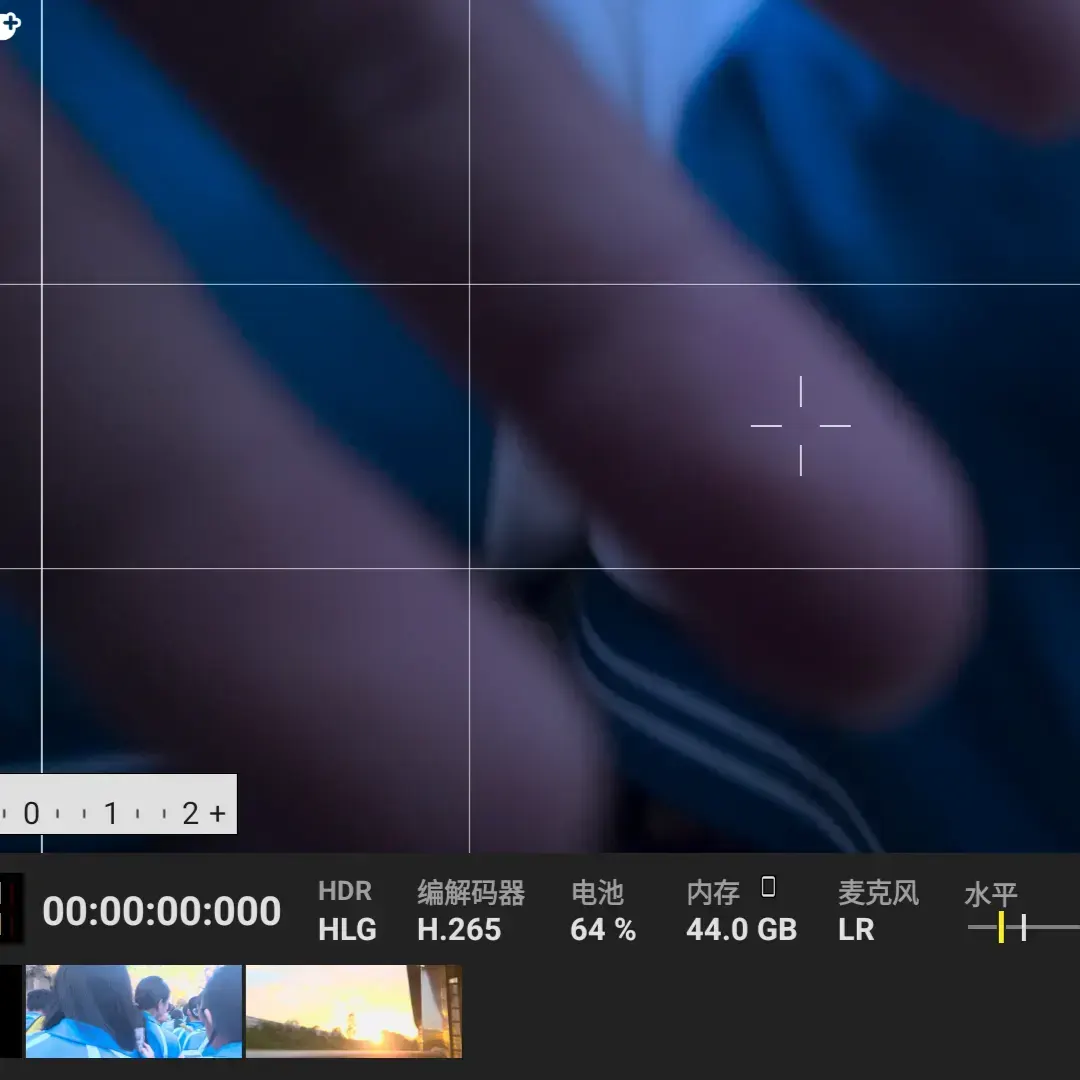The width and height of the screenshot is (1080, 1080).
Task: Click the yellow marker on level indicator
Action: tap(1001, 927)
